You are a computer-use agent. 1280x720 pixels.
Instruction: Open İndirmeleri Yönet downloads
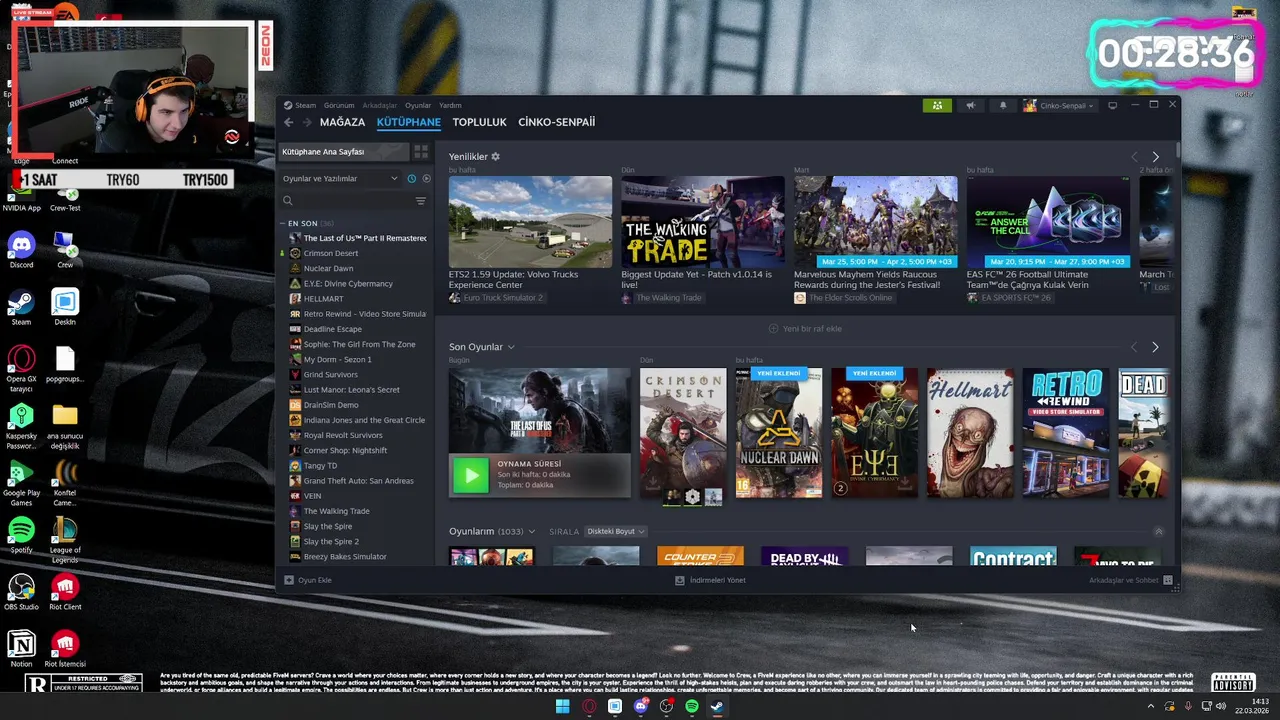pos(710,580)
